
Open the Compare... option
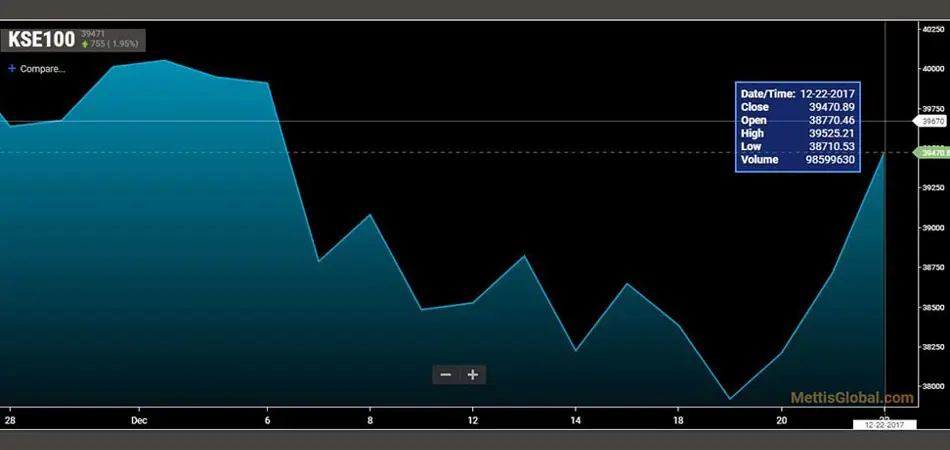click(x=42, y=69)
